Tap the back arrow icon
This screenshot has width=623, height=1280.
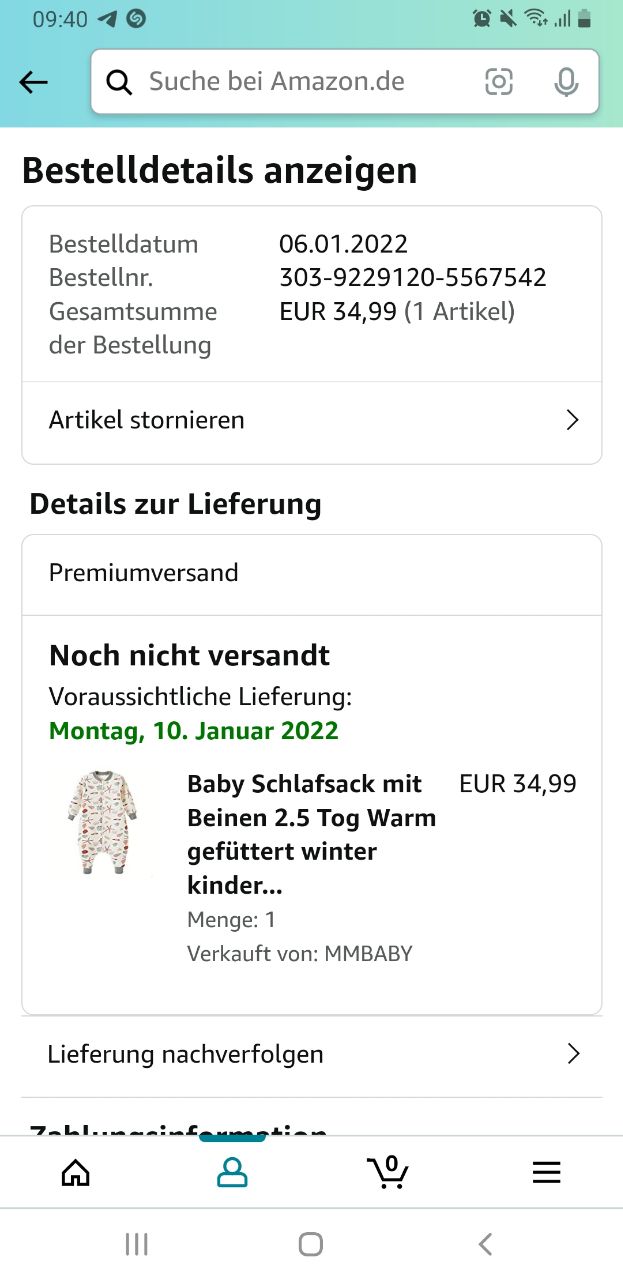pos(33,83)
